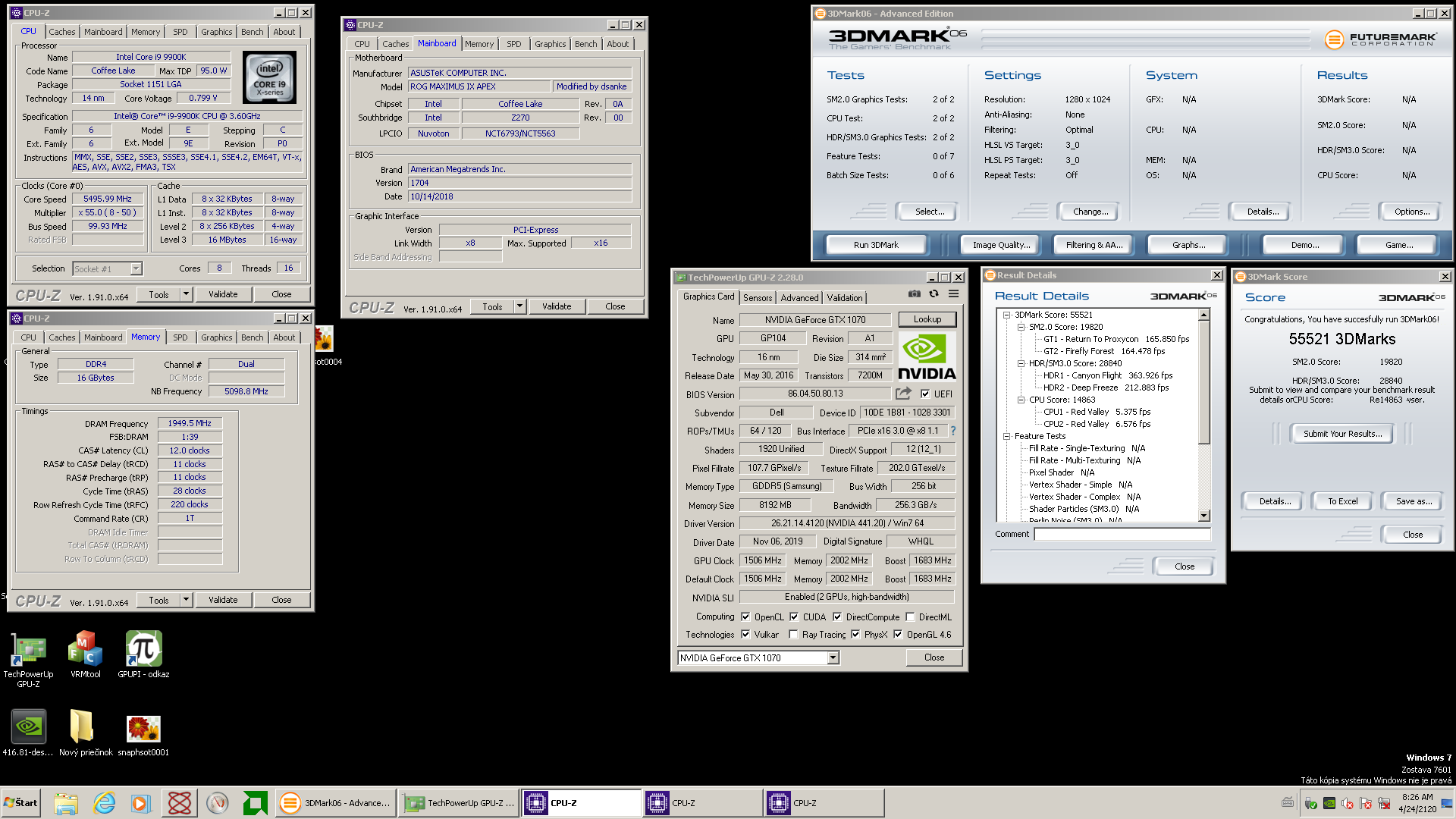The width and height of the screenshot is (1456, 819).
Task: Open Tools dropdown arrow in Memory CPU-Z window
Action: 186,600
